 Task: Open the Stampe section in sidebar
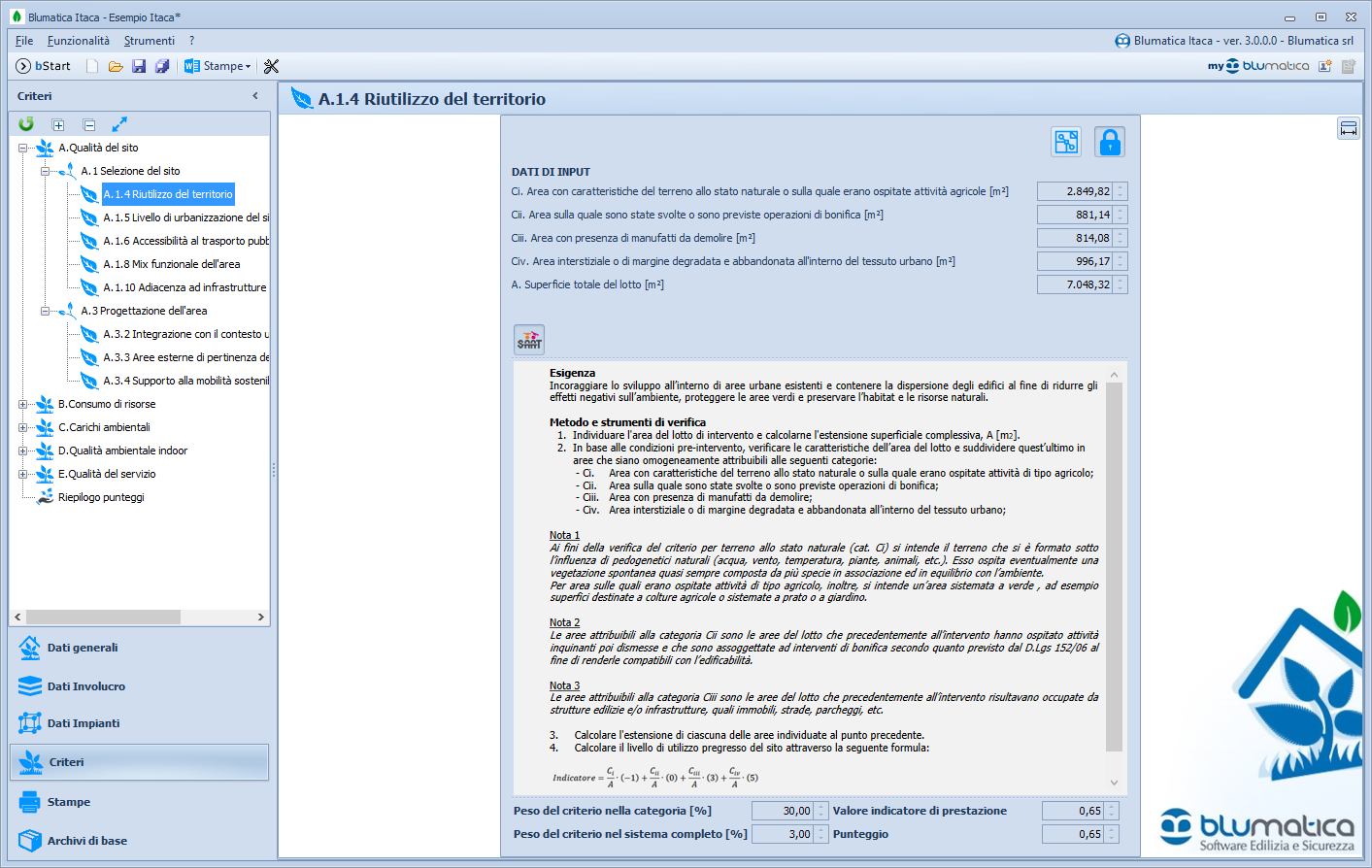coord(139,802)
